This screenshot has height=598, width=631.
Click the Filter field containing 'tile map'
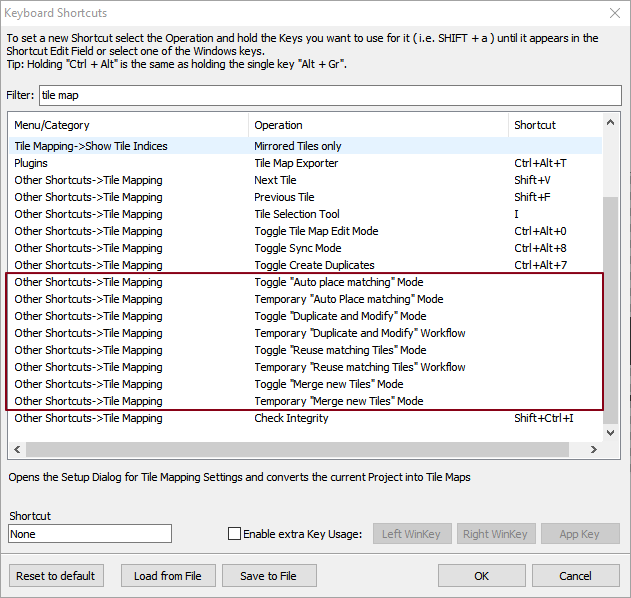(x=330, y=95)
